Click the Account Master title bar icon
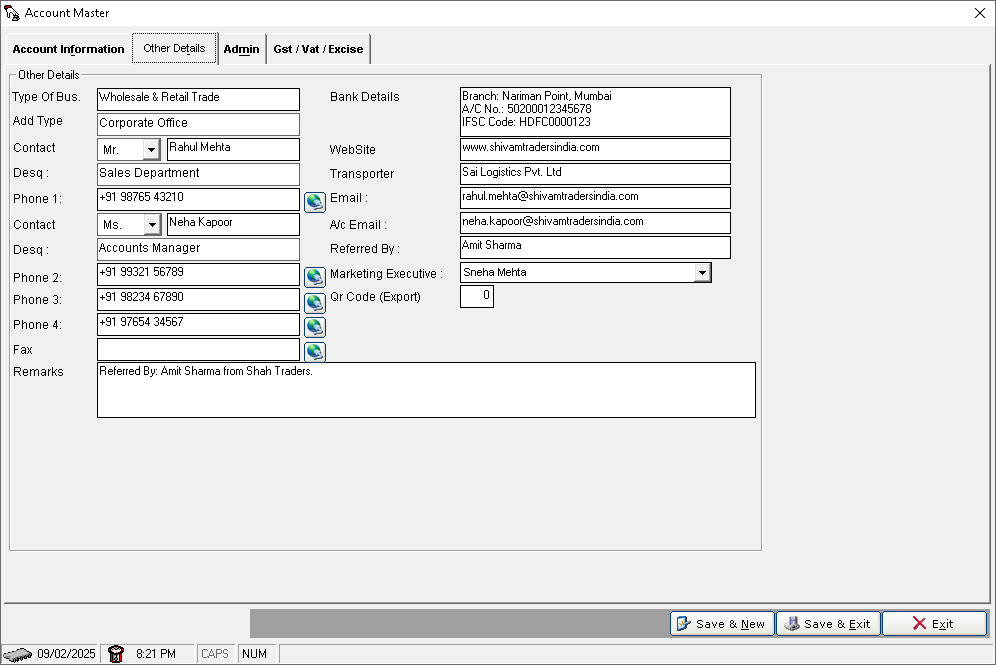 [12, 13]
